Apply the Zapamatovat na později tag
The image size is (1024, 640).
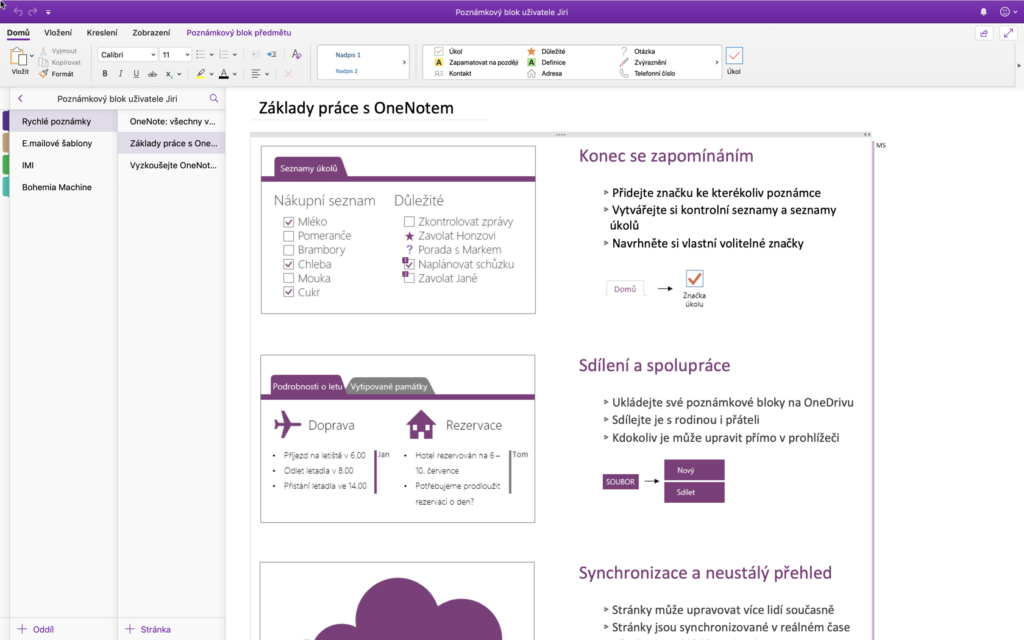[x=477, y=62]
